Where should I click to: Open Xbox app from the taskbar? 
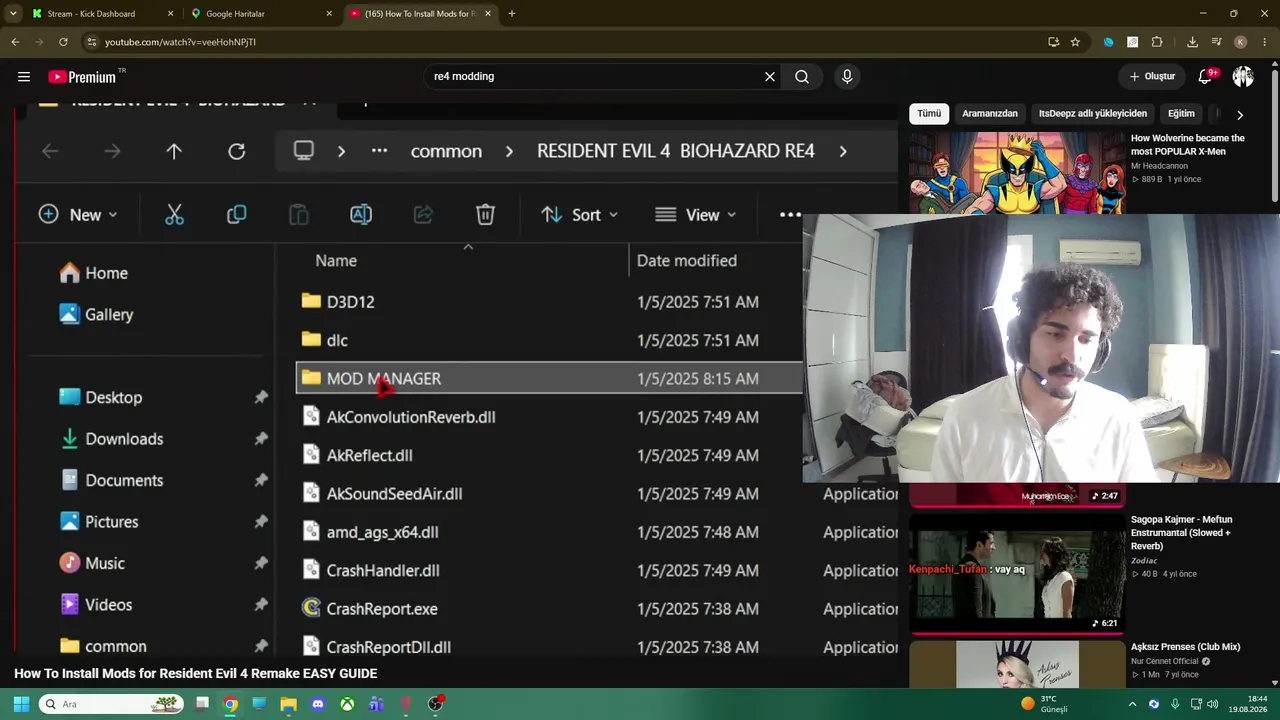coord(347,704)
